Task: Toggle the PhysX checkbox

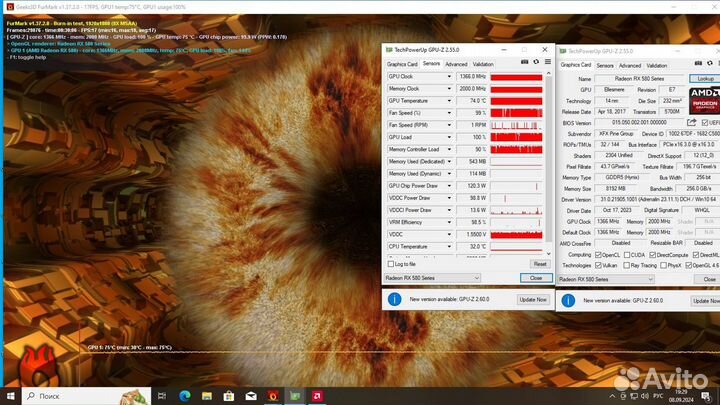Action: (663, 265)
